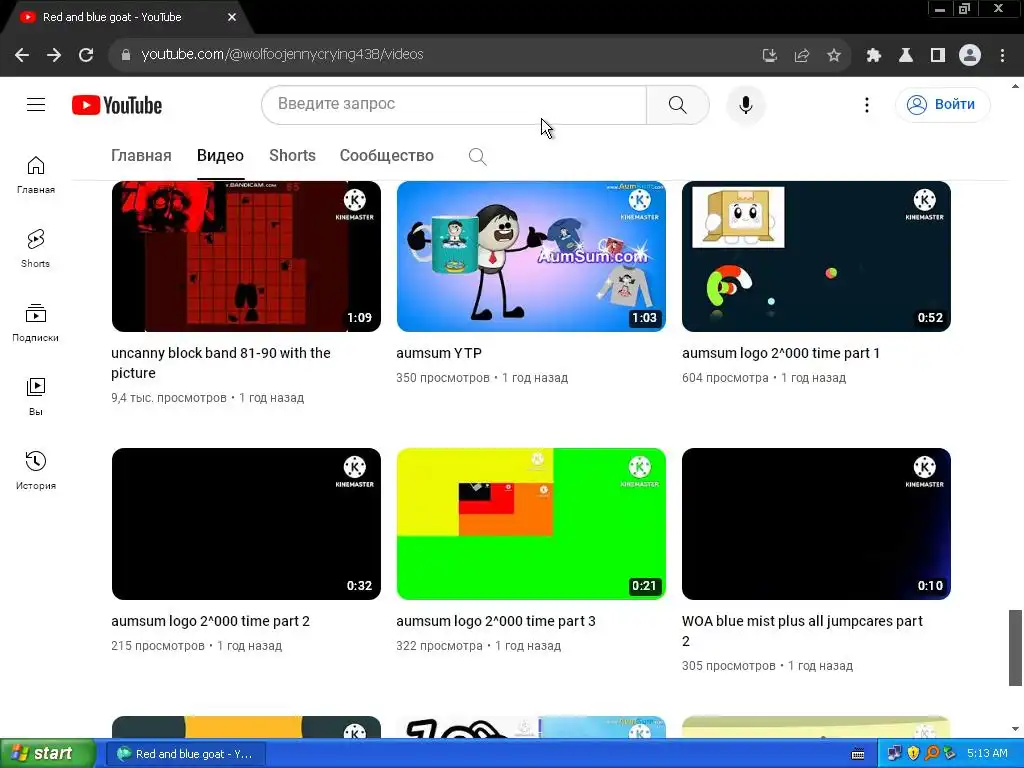Click the 5:13 AM system clock
Screen dimensions: 1024x768
987,754
